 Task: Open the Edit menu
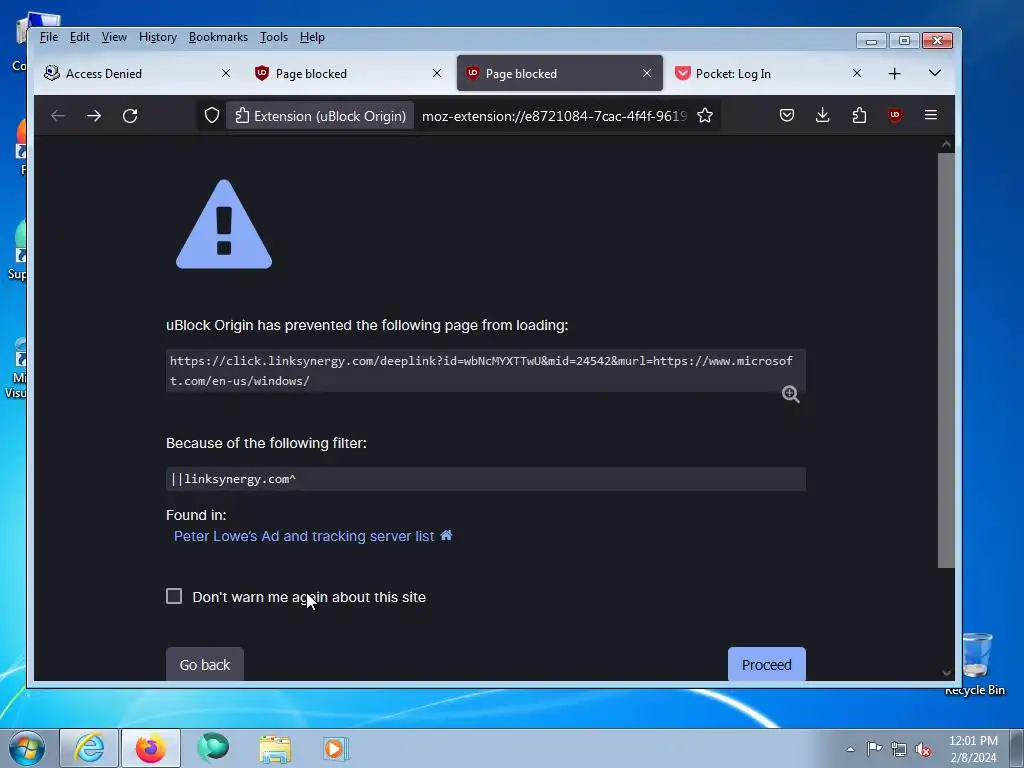[x=80, y=37]
